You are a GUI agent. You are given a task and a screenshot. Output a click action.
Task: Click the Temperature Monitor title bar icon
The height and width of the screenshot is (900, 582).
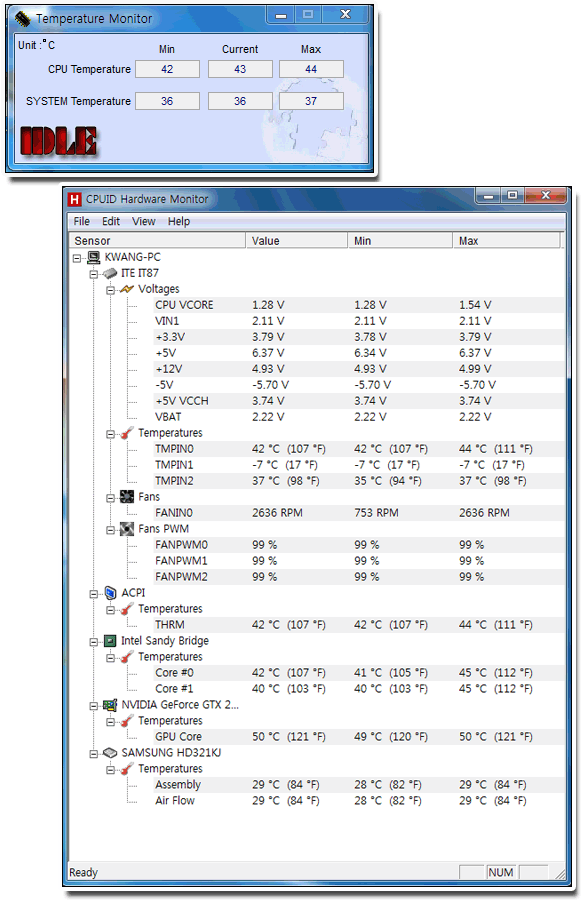tap(22, 19)
